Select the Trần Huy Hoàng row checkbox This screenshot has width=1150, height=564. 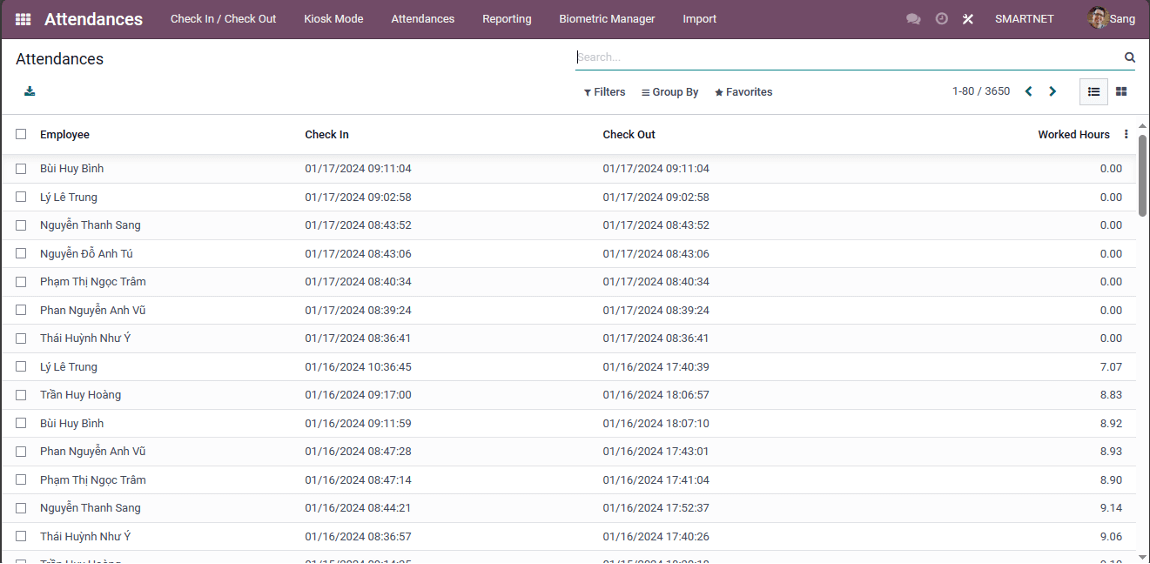pyautogui.click(x=21, y=395)
